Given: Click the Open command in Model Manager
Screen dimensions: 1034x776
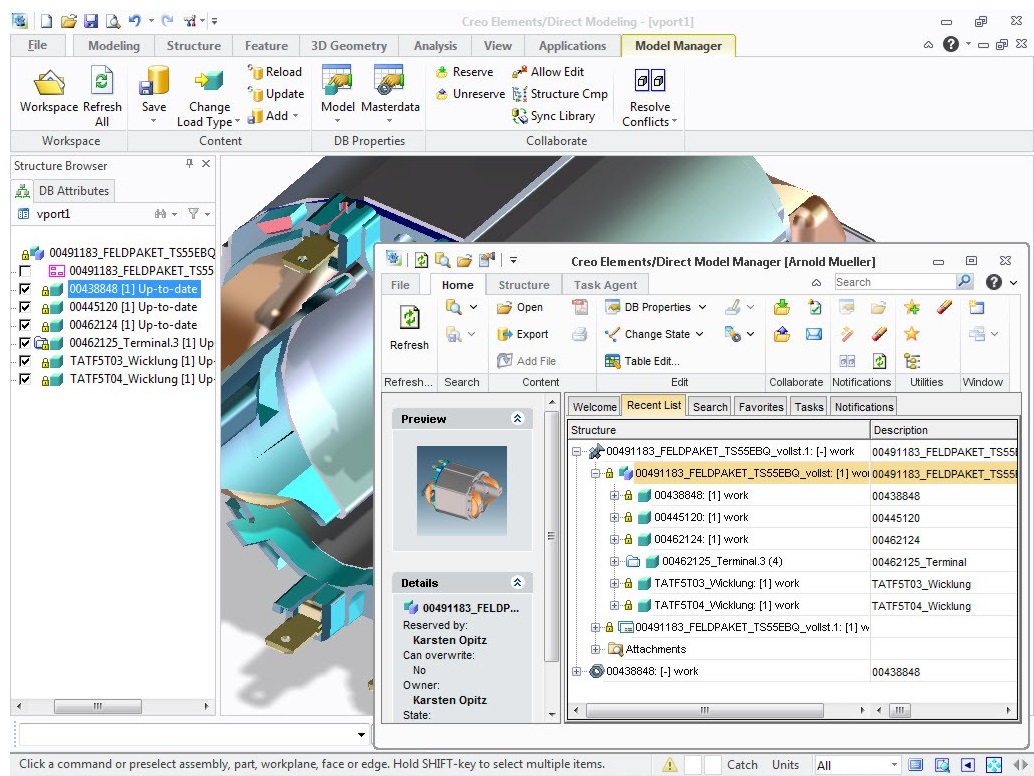Looking at the screenshot, I should click(520, 307).
